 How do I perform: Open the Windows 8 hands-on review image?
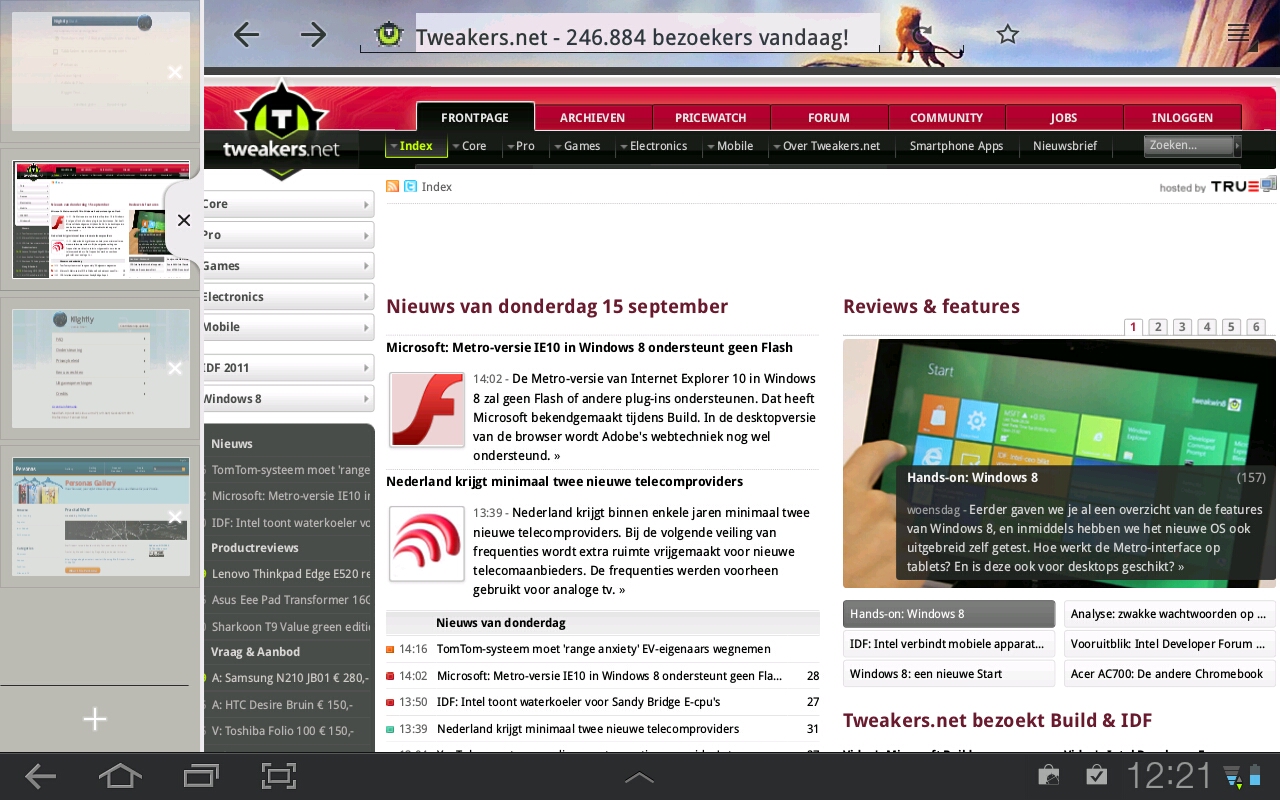pos(1059,463)
